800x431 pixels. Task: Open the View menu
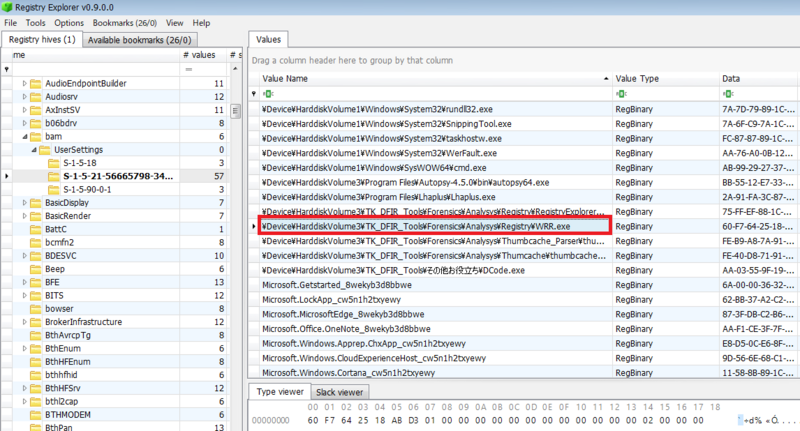(174, 23)
